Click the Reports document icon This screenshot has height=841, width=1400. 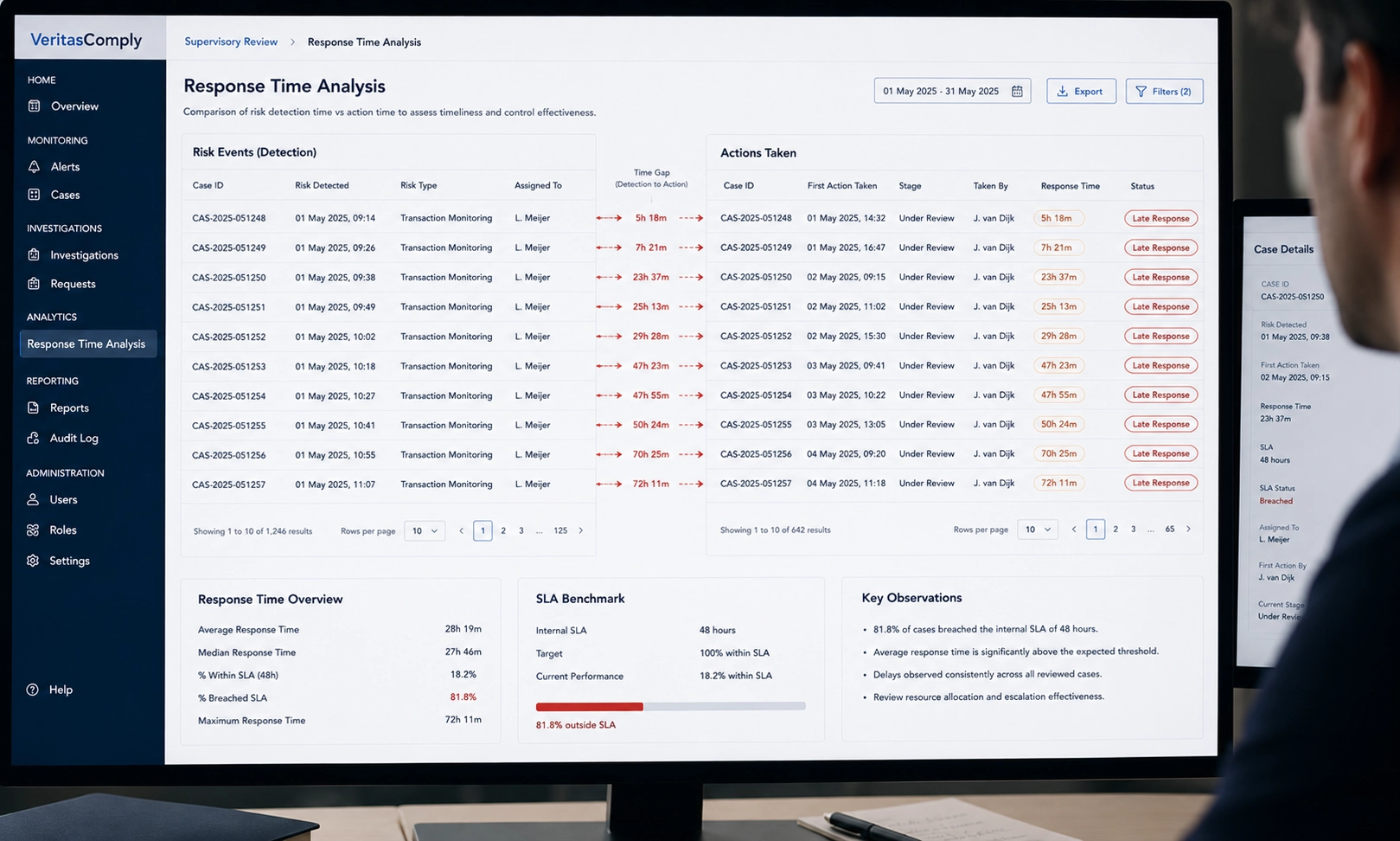pos(33,408)
